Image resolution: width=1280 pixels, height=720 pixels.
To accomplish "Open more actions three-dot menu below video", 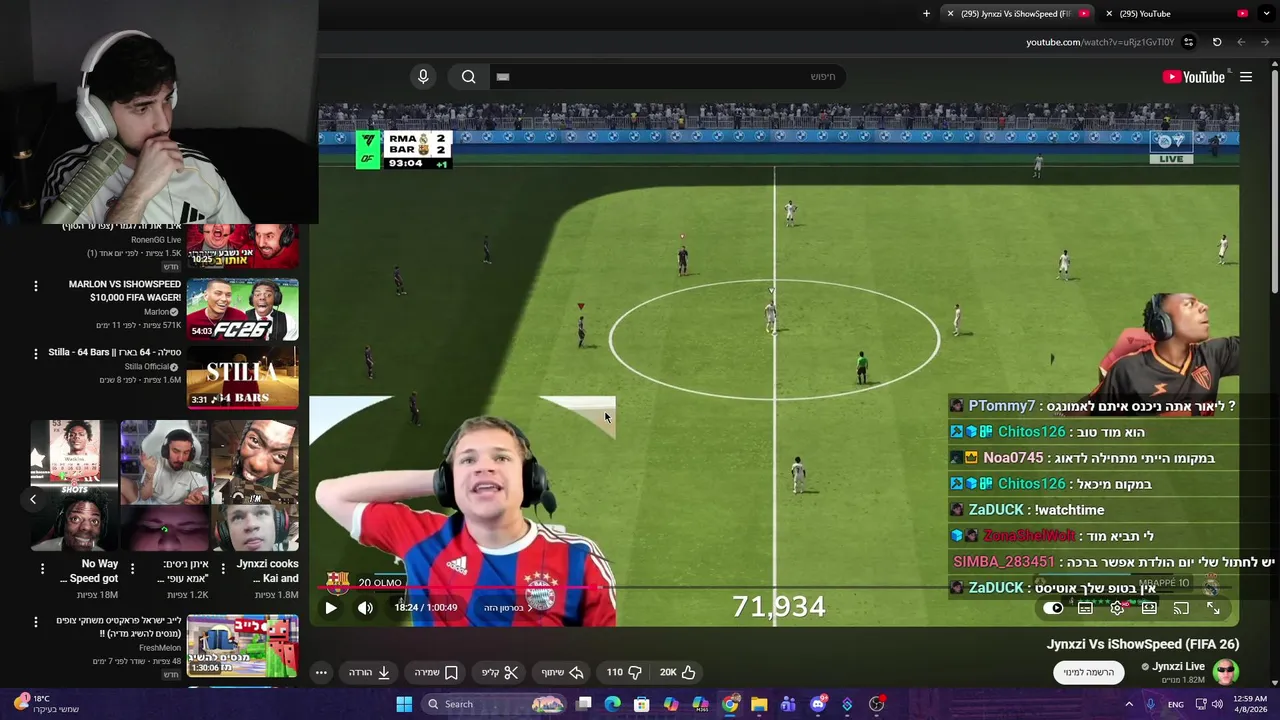I will click(321, 672).
